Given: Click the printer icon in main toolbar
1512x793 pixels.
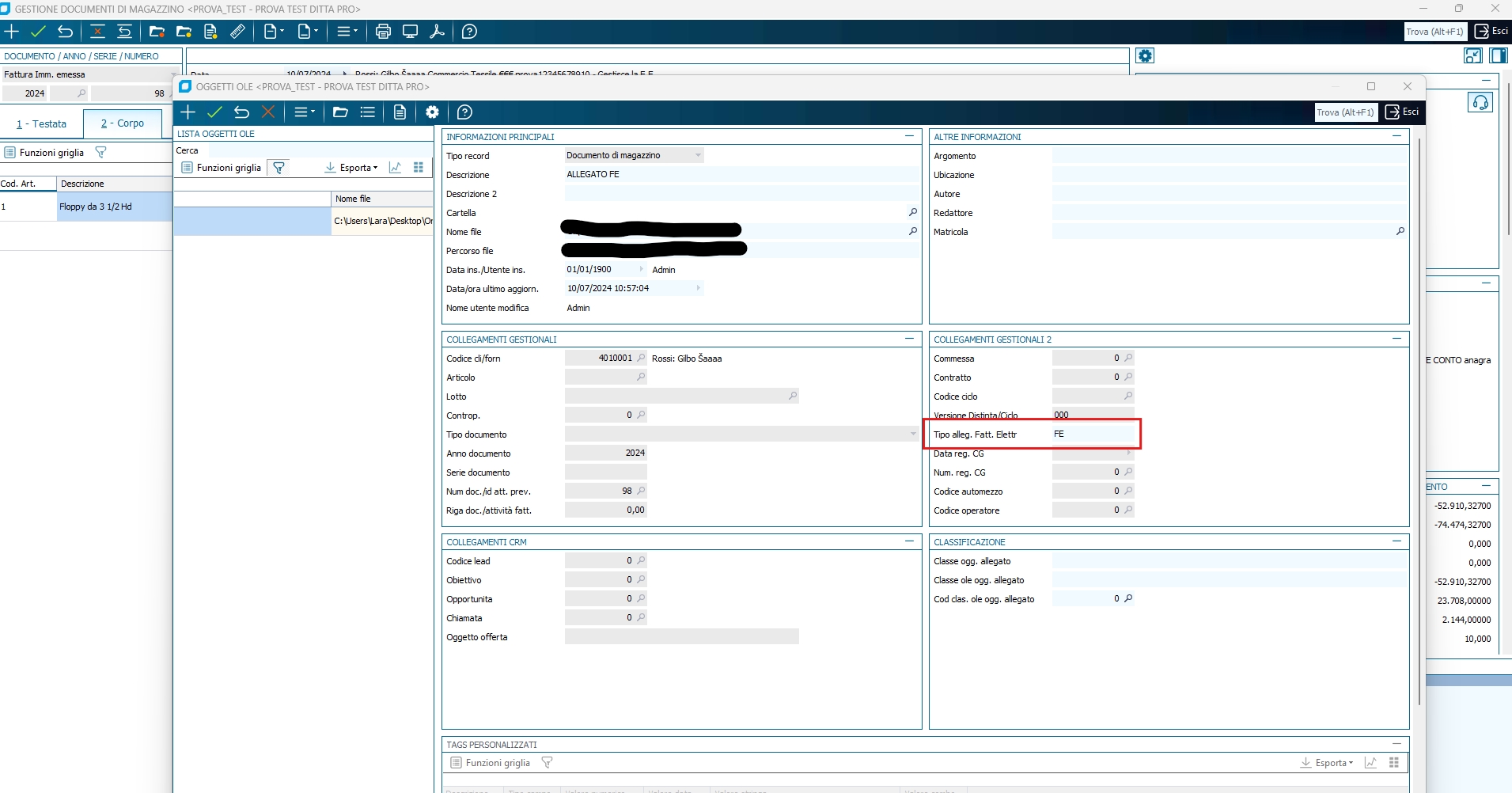Looking at the screenshot, I should pos(383,32).
